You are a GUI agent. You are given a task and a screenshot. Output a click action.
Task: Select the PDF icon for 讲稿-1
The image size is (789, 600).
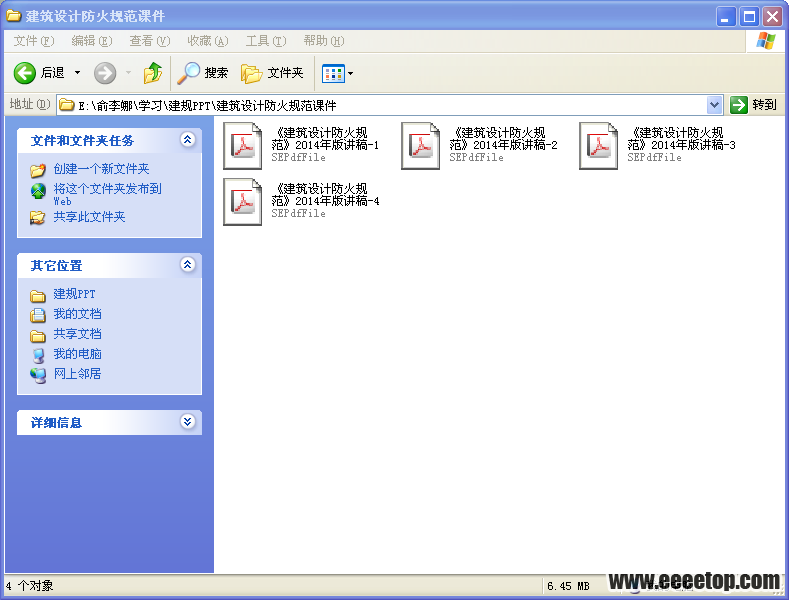243,146
